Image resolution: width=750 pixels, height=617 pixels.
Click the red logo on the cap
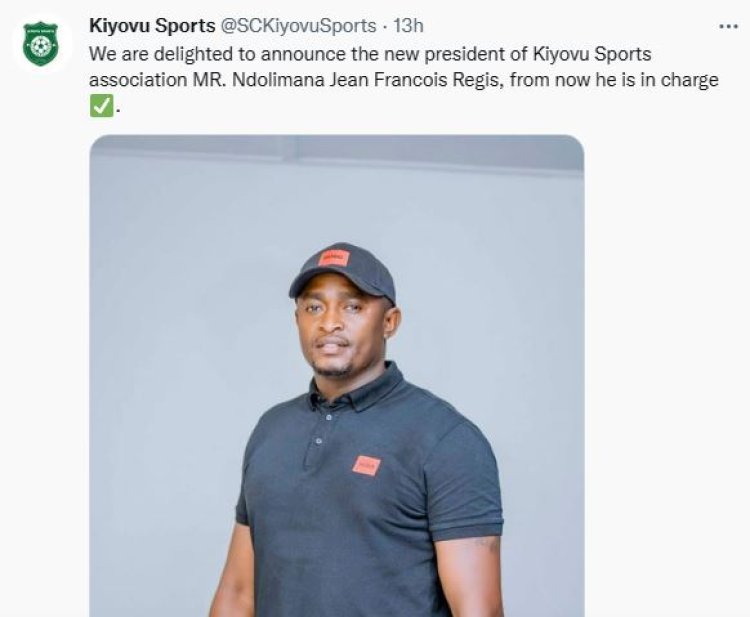click(334, 258)
